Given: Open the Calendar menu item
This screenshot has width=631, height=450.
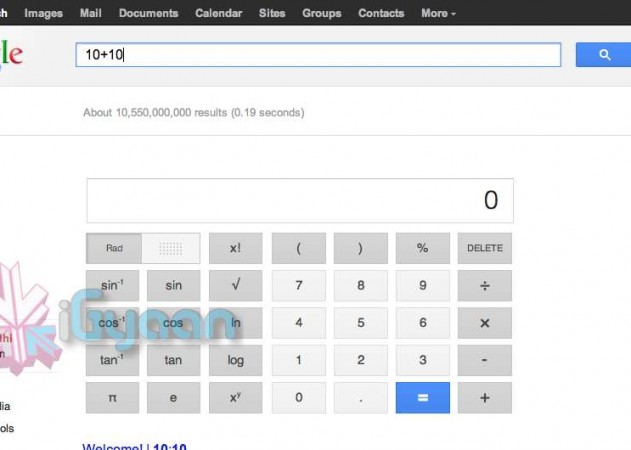Looking at the screenshot, I should [218, 13].
